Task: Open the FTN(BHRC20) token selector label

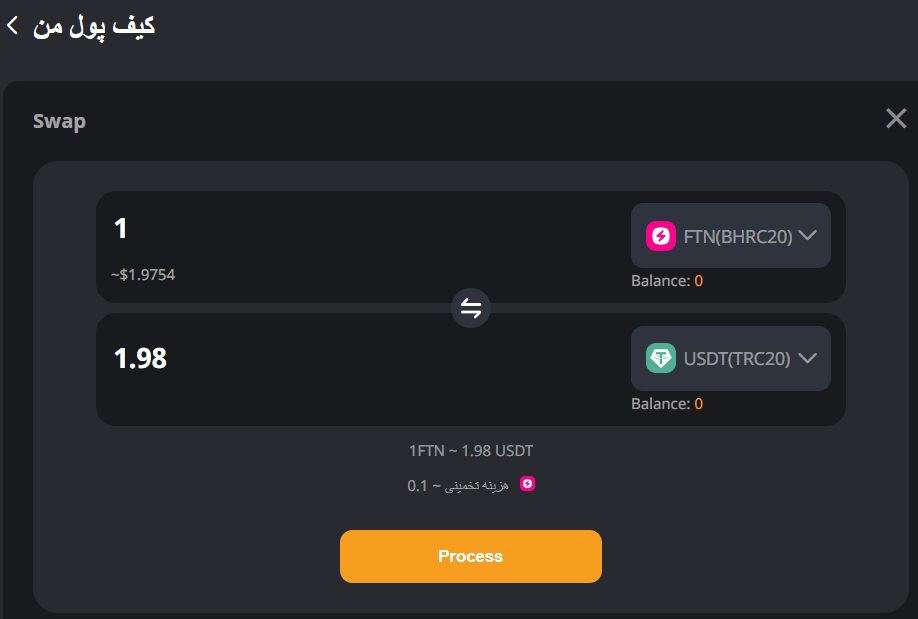Action: 738,237
